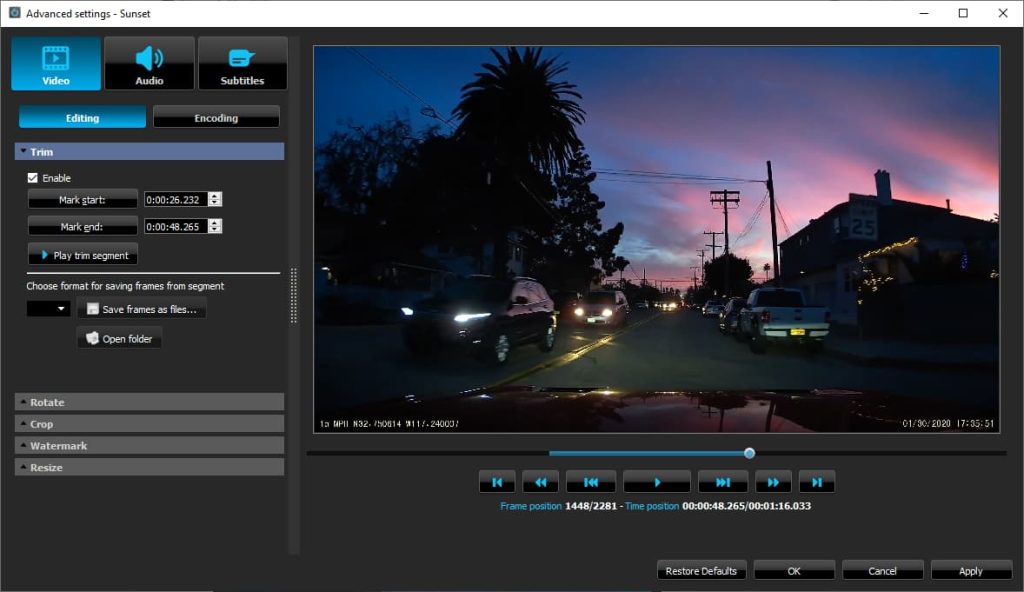Select the Editing tab

click(x=81, y=116)
